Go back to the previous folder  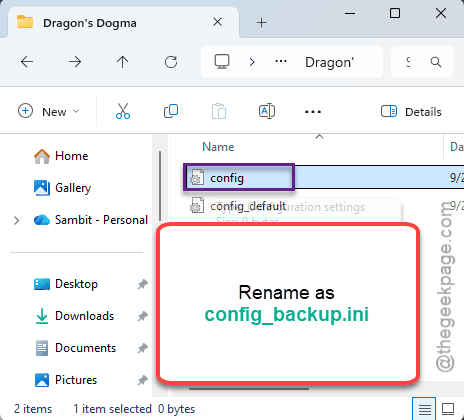[27, 62]
